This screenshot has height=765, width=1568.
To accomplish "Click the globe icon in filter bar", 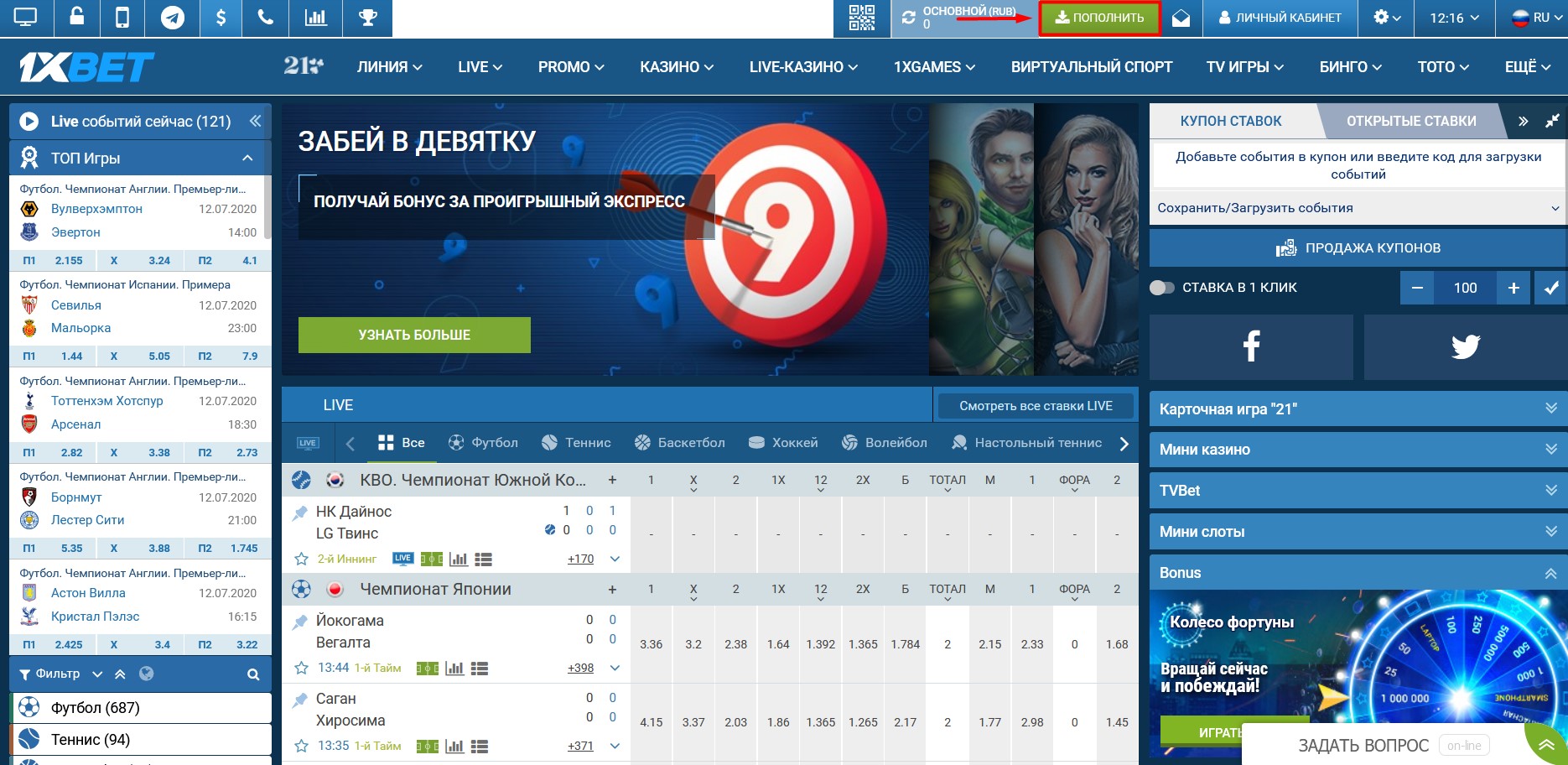I will [147, 674].
